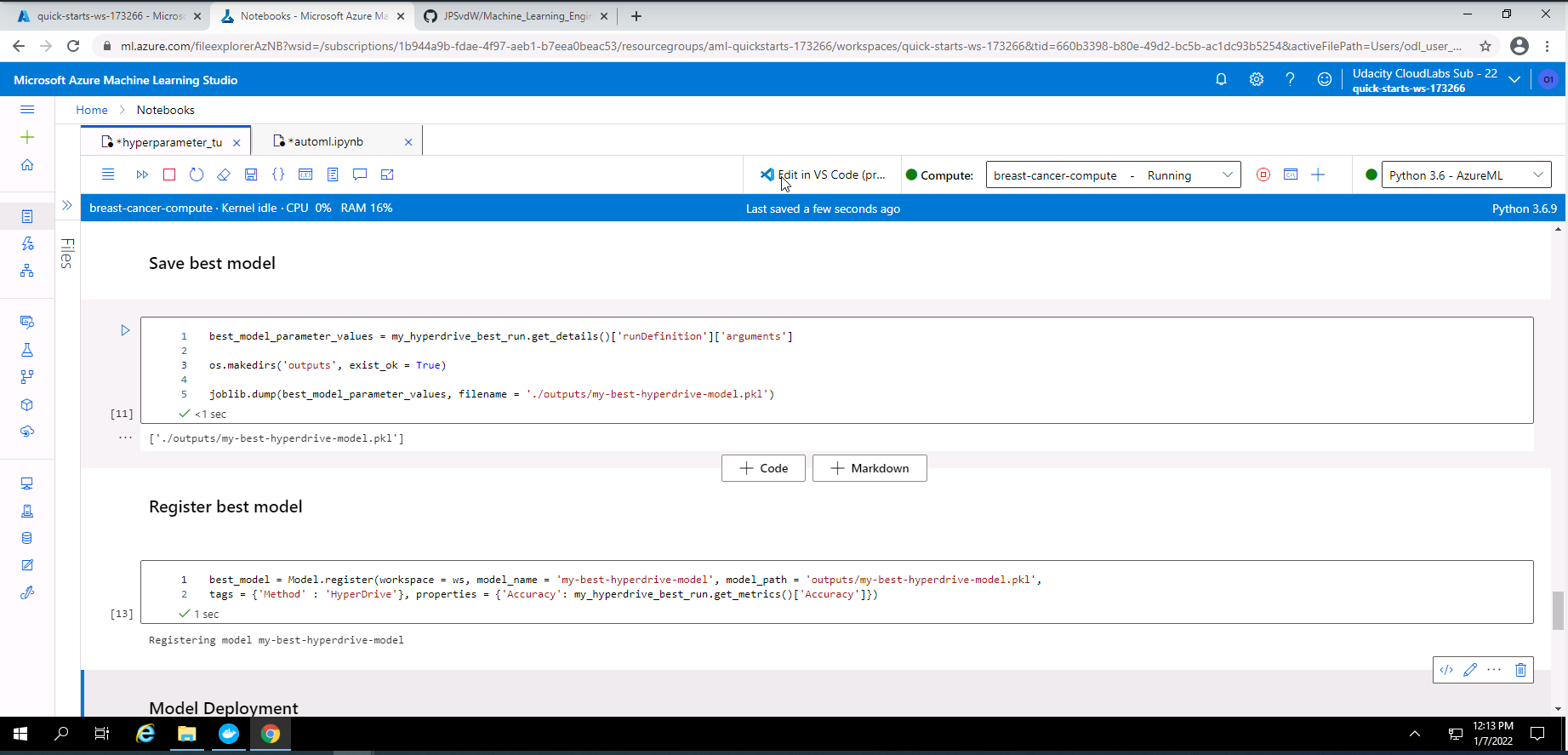The width and height of the screenshot is (1568, 755).
Task: Click the green plus Create new icon
Action: 27,137
